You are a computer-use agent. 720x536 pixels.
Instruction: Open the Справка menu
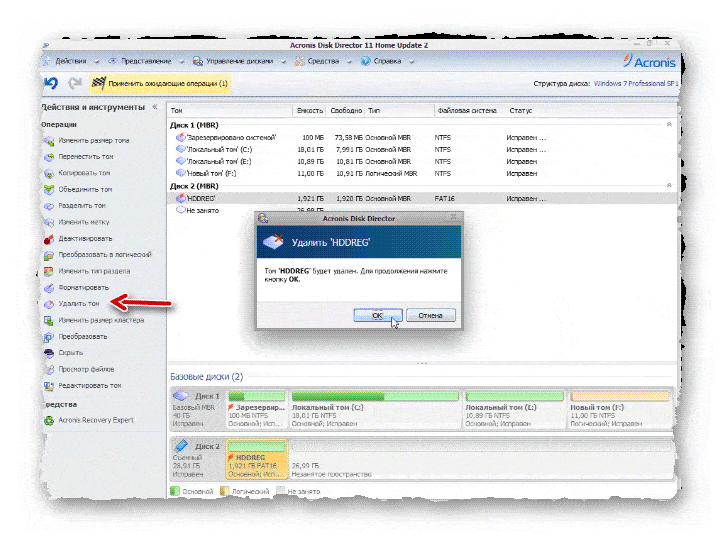387,61
